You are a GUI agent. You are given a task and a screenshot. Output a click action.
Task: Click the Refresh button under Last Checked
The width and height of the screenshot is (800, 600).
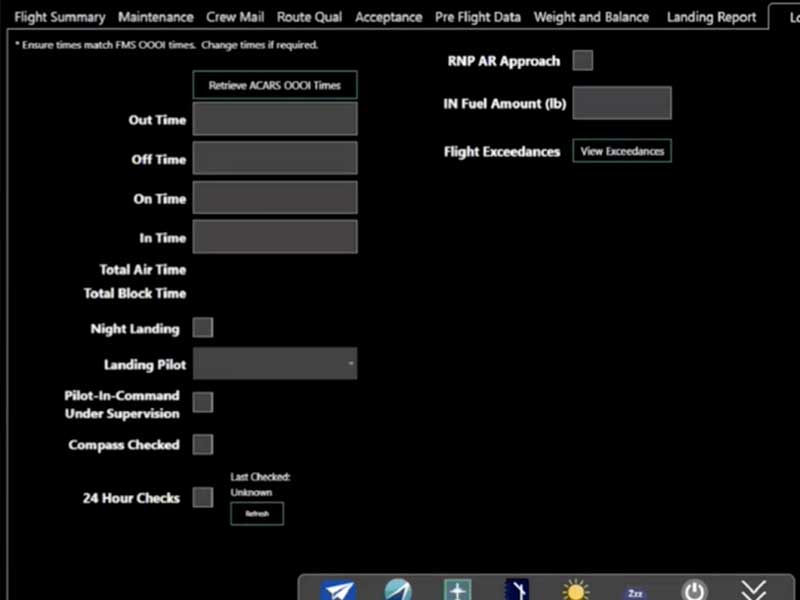[x=257, y=514]
